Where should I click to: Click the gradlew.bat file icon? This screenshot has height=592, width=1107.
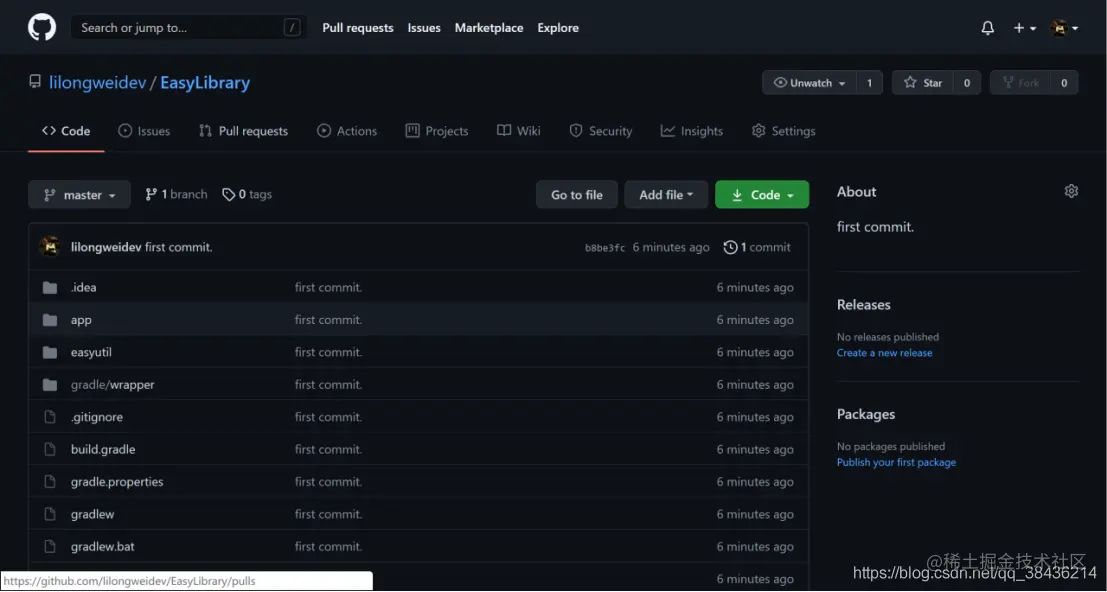tap(49, 547)
